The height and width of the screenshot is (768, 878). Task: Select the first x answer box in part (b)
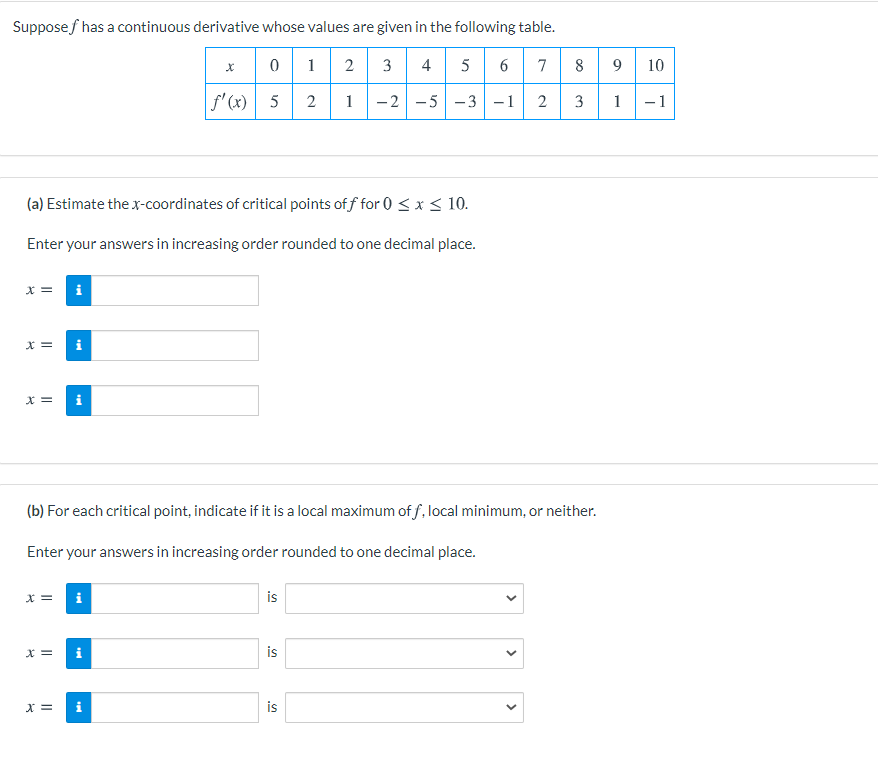[175, 597]
